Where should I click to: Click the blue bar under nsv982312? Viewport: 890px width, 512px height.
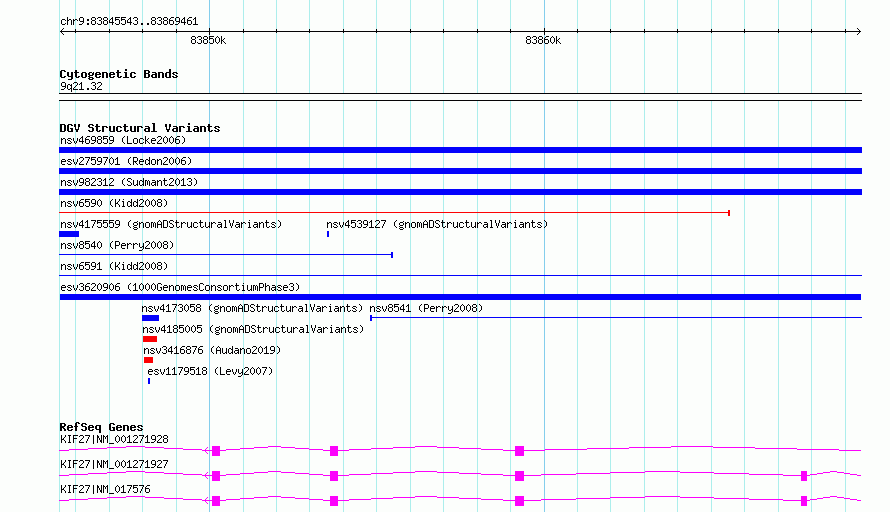[460, 192]
